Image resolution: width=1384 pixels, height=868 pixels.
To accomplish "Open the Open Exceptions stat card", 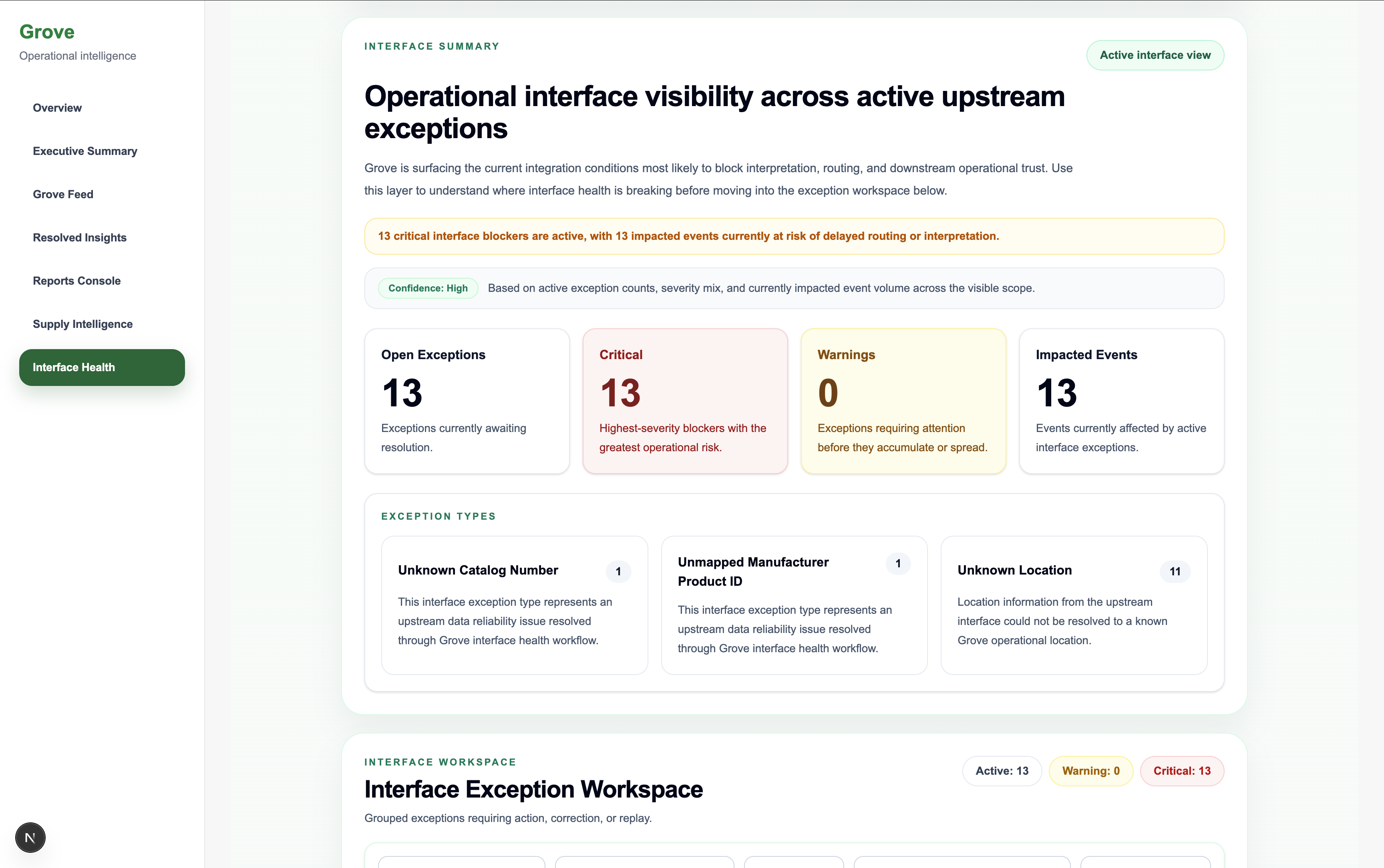I will (467, 401).
